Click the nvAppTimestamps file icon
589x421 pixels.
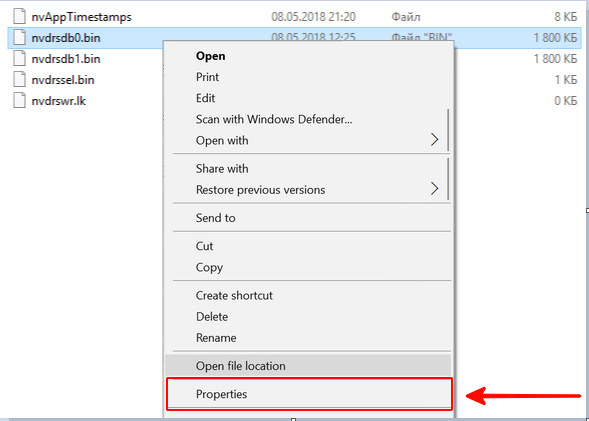tap(20, 17)
